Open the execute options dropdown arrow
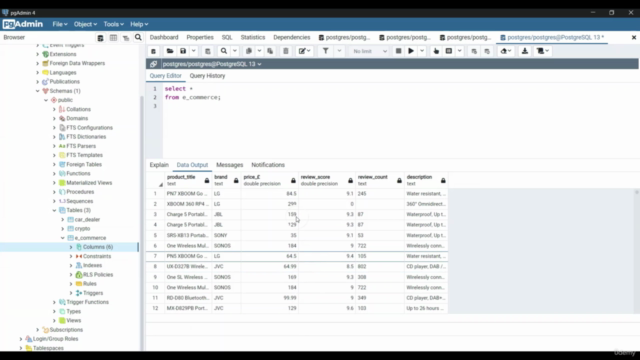The width and height of the screenshot is (640, 360). [x=422, y=51]
